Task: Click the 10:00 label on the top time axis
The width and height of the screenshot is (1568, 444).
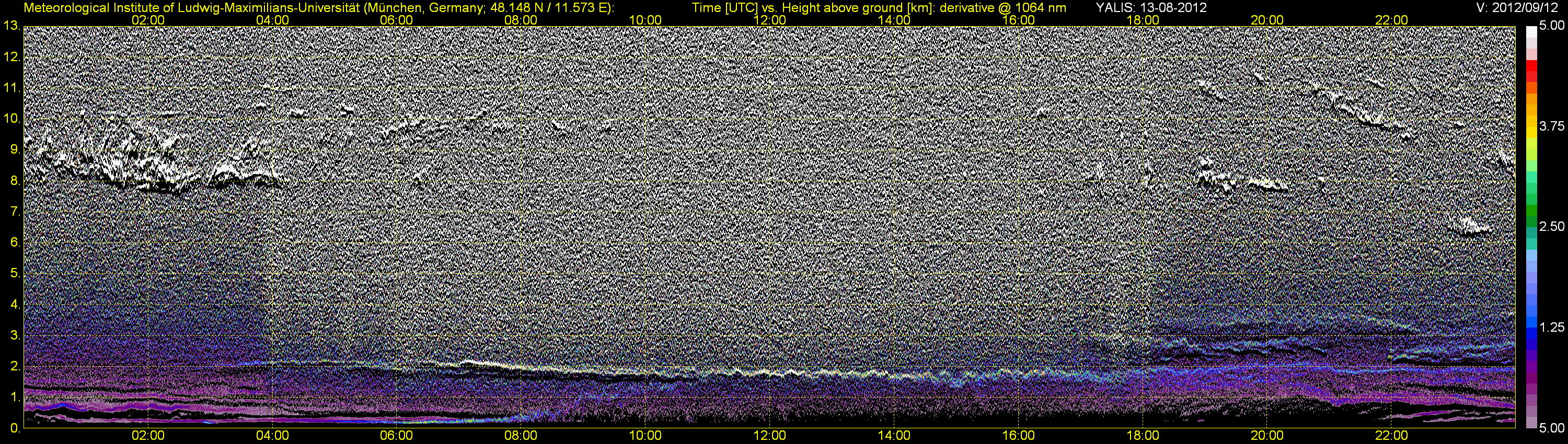Action: pos(645,20)
